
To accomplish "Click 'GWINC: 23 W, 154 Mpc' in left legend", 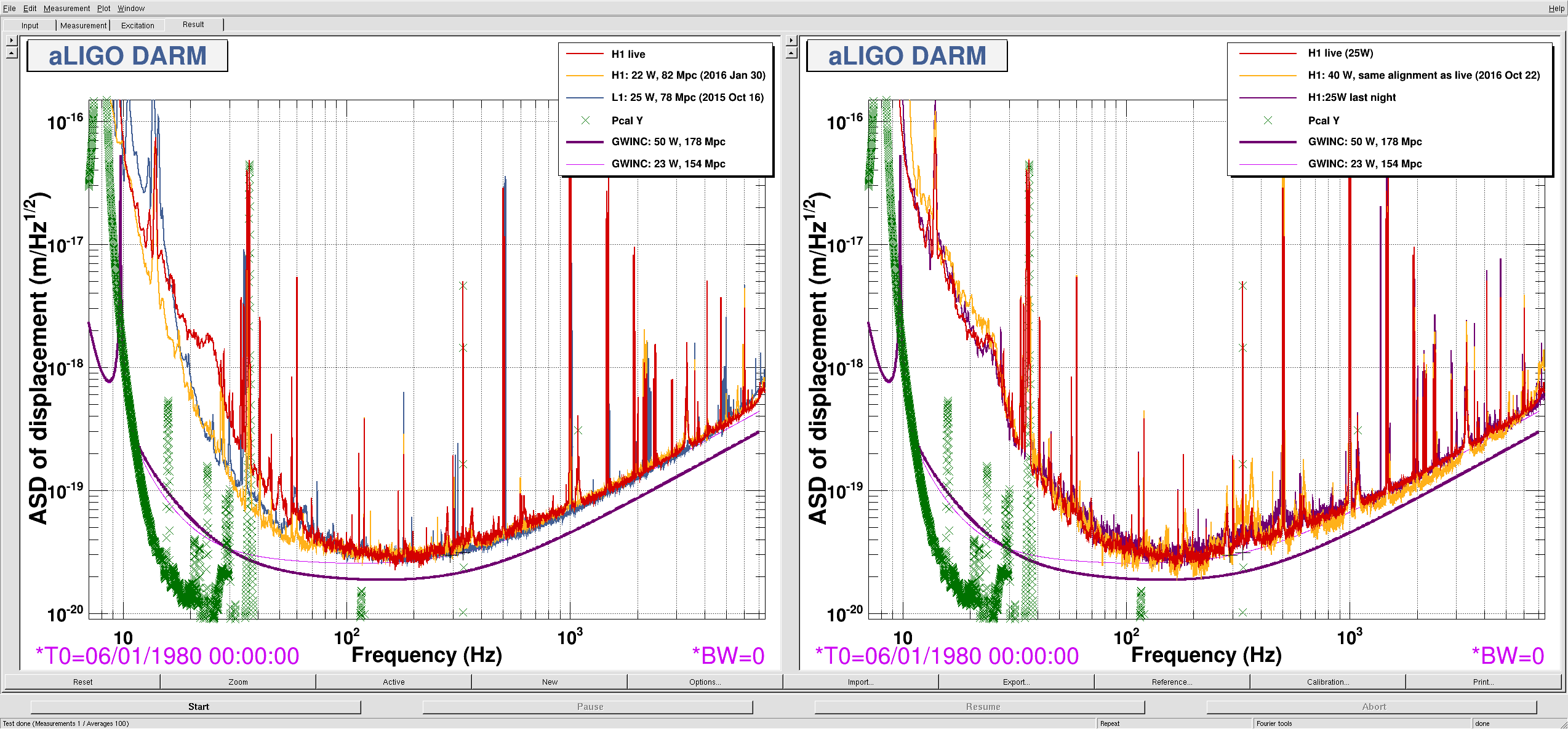I will pos(668,164).
